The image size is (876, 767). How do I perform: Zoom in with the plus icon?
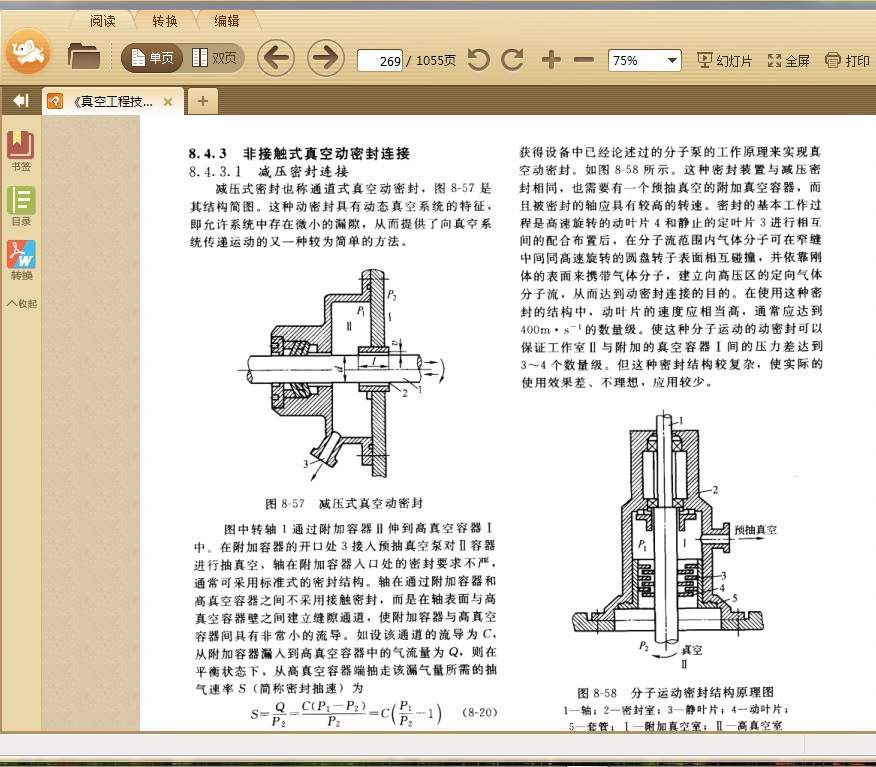pos(551,59)
